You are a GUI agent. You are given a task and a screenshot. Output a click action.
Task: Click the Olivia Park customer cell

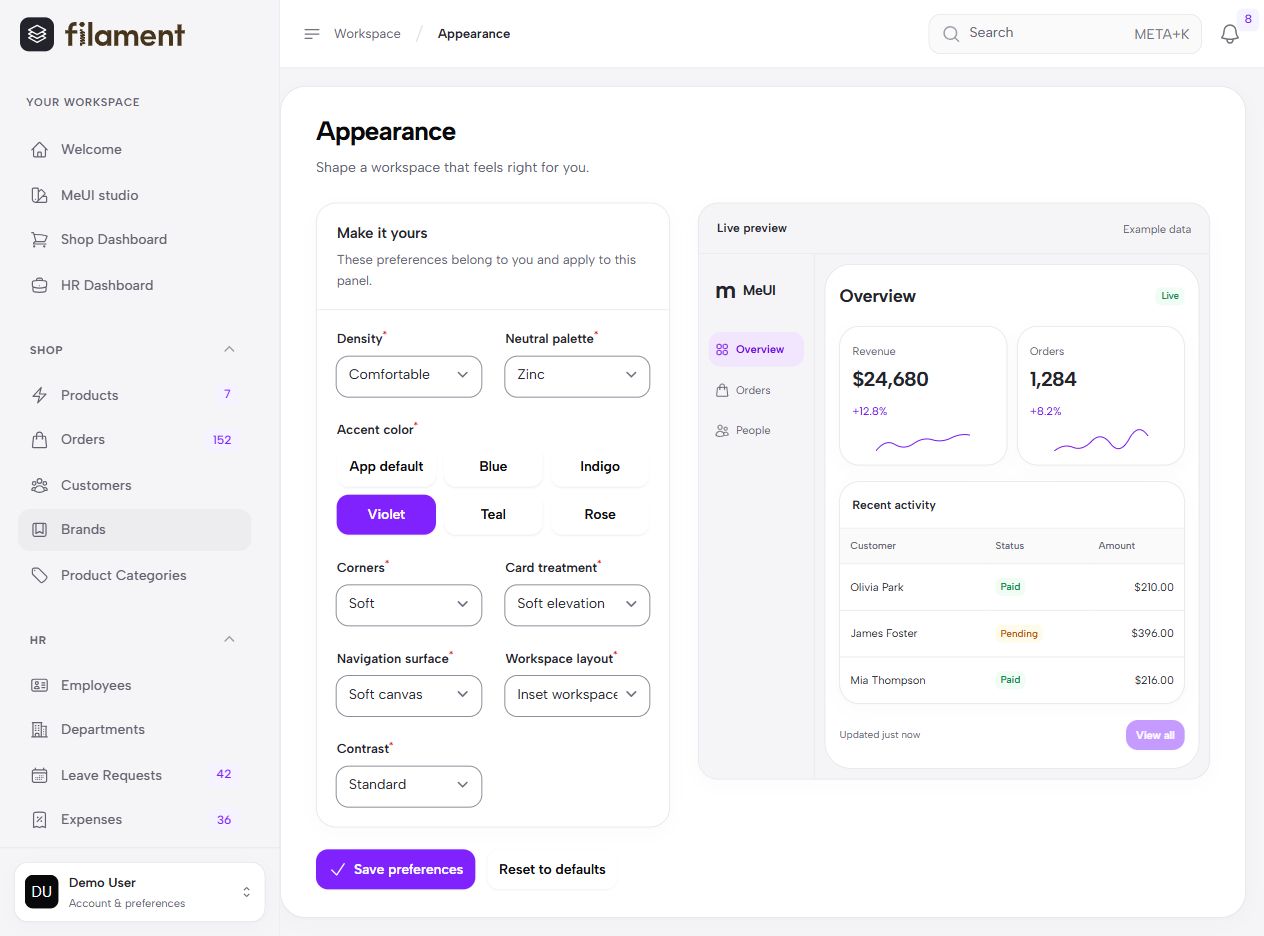click(x=877, y=587)
